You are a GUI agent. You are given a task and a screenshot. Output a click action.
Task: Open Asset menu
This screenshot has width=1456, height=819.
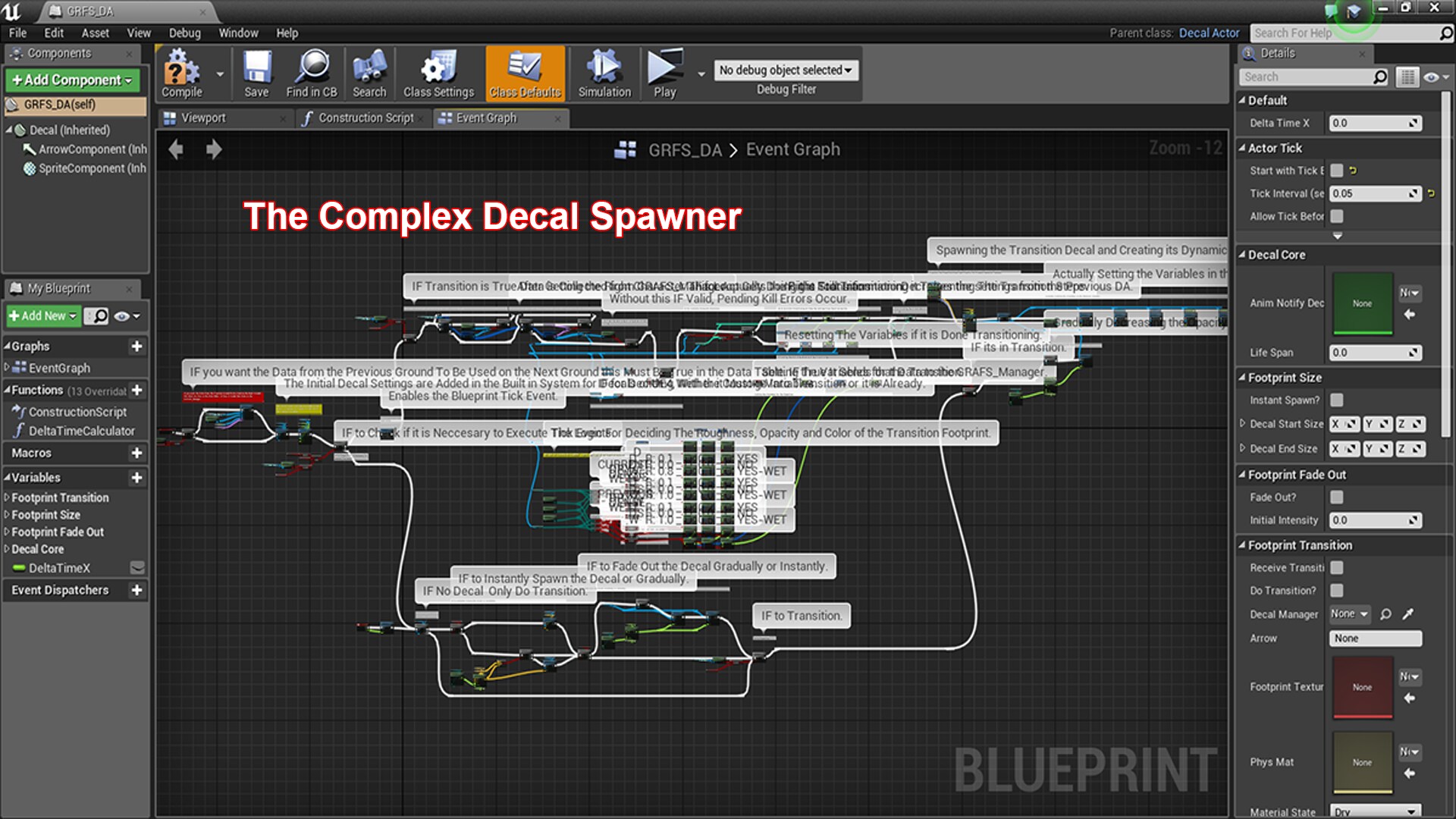coord(95,33)
